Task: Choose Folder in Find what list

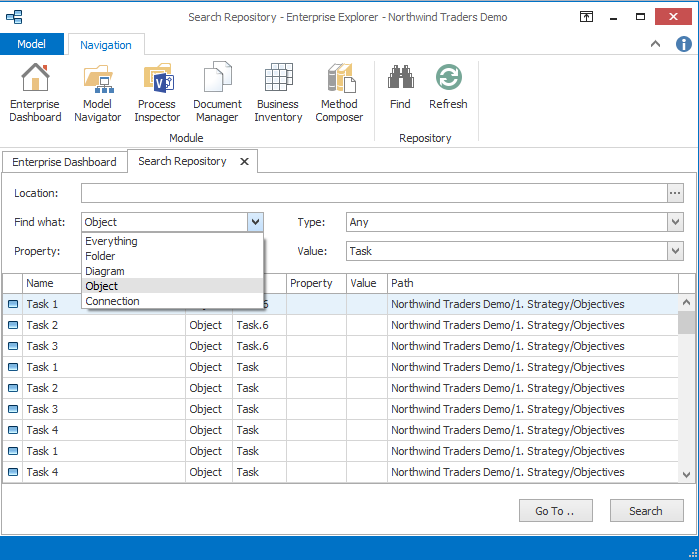Action: (173, 256)
